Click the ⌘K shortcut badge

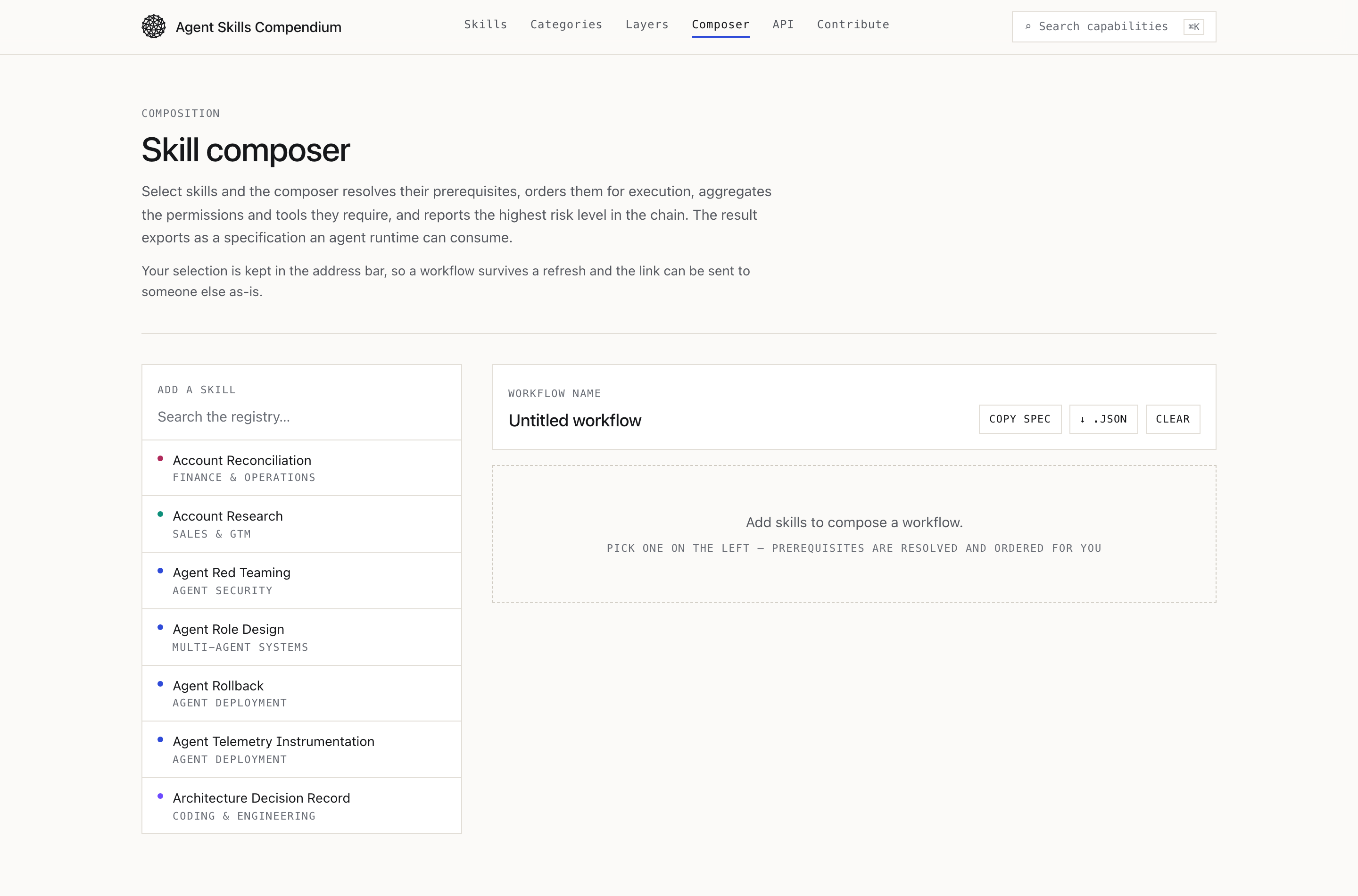(1193, 27)
